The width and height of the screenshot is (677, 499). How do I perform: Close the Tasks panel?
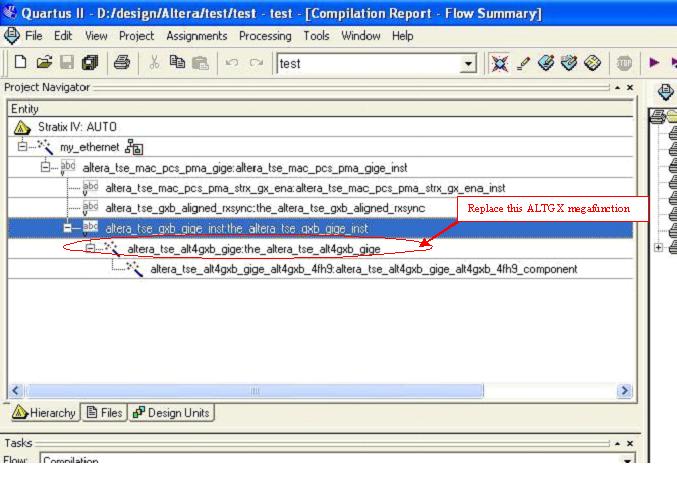[630, 443]
